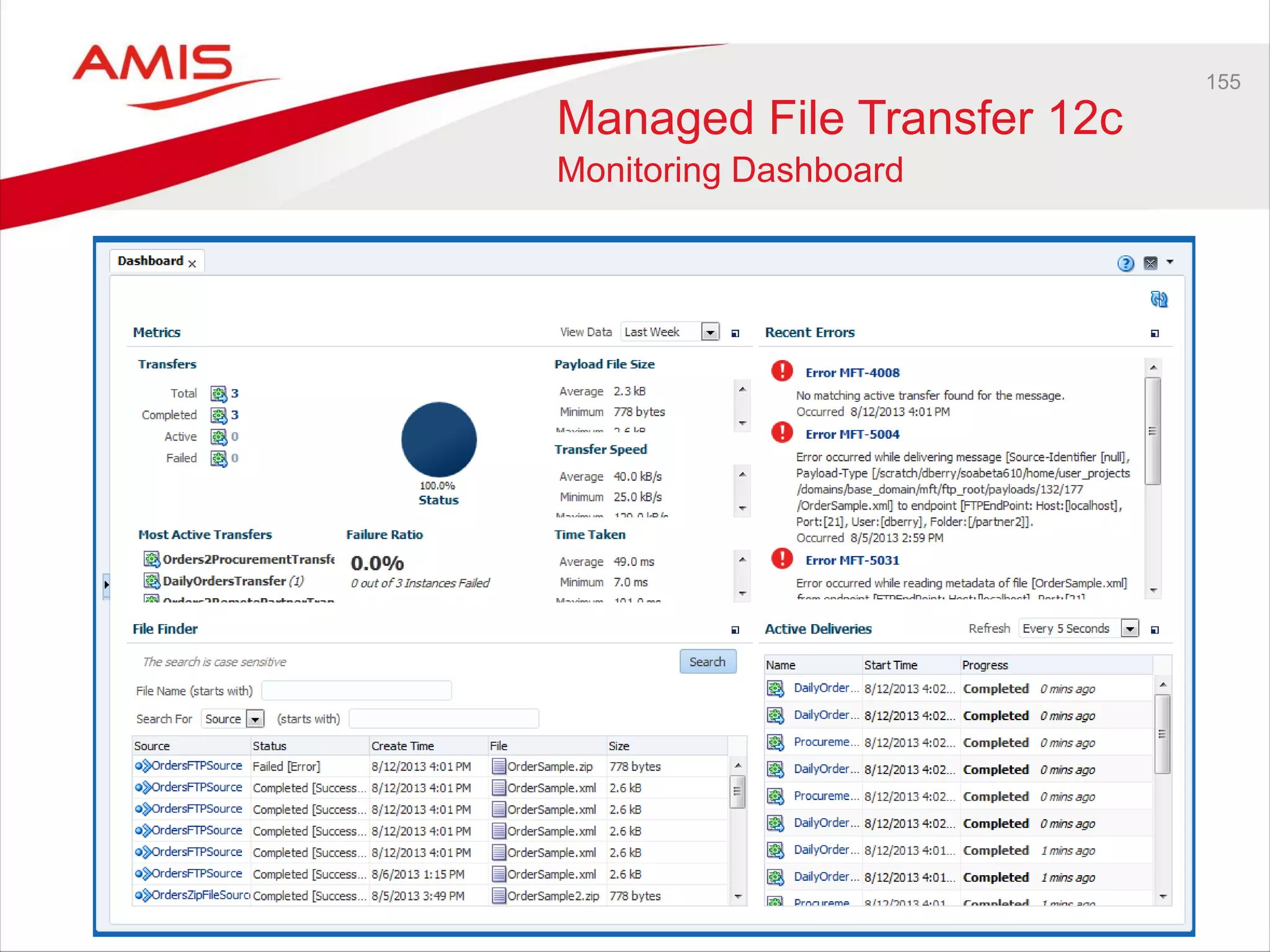Open Error MFT-4008 details

point(853,373)
